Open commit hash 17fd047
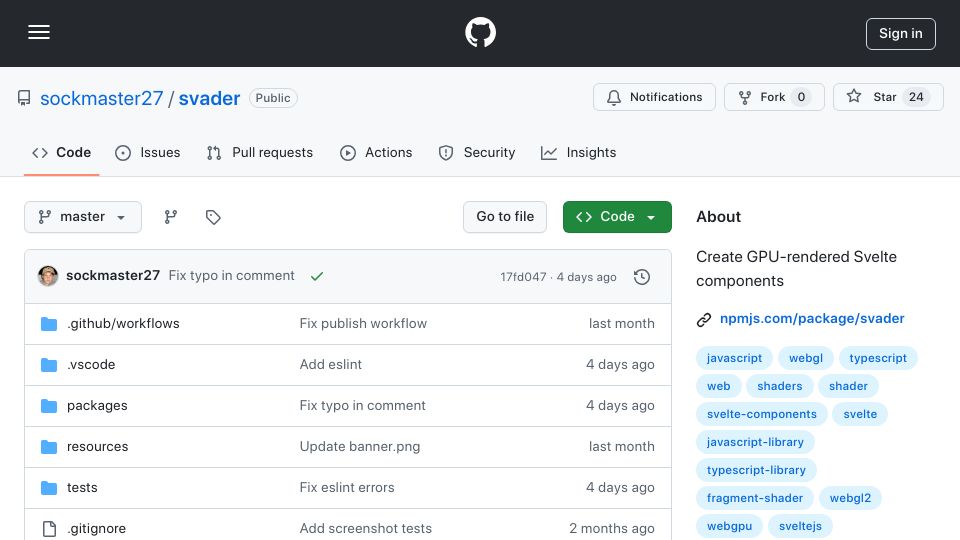 523,277
